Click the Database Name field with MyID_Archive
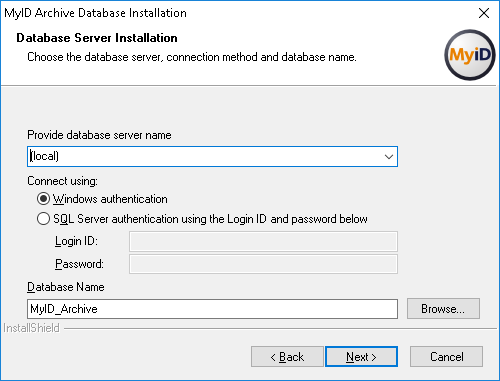Screen dimensions: 500x381 pos(212,309)
